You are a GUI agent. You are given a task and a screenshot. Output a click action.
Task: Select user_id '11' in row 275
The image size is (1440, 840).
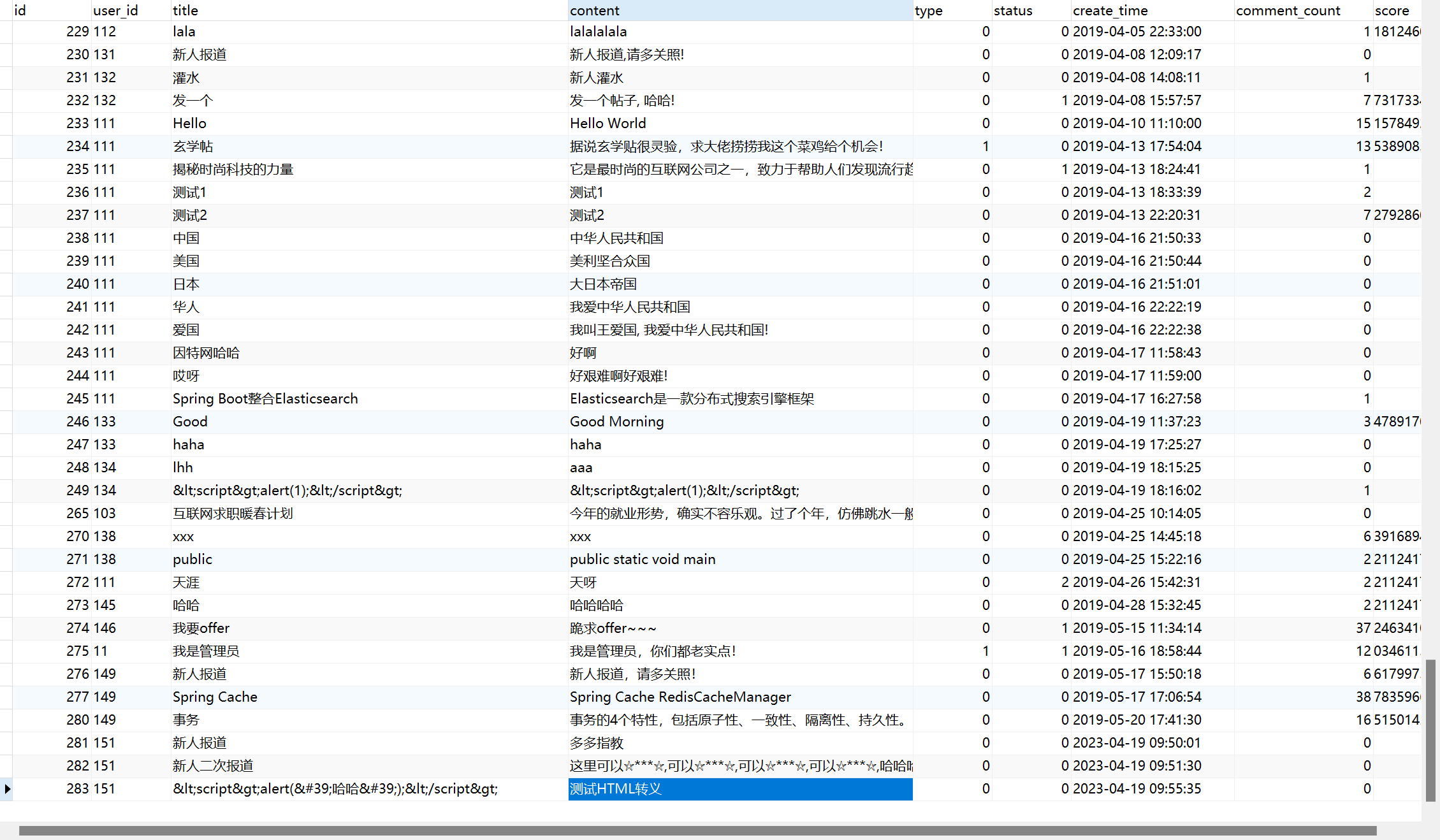(x=131, y=651)
